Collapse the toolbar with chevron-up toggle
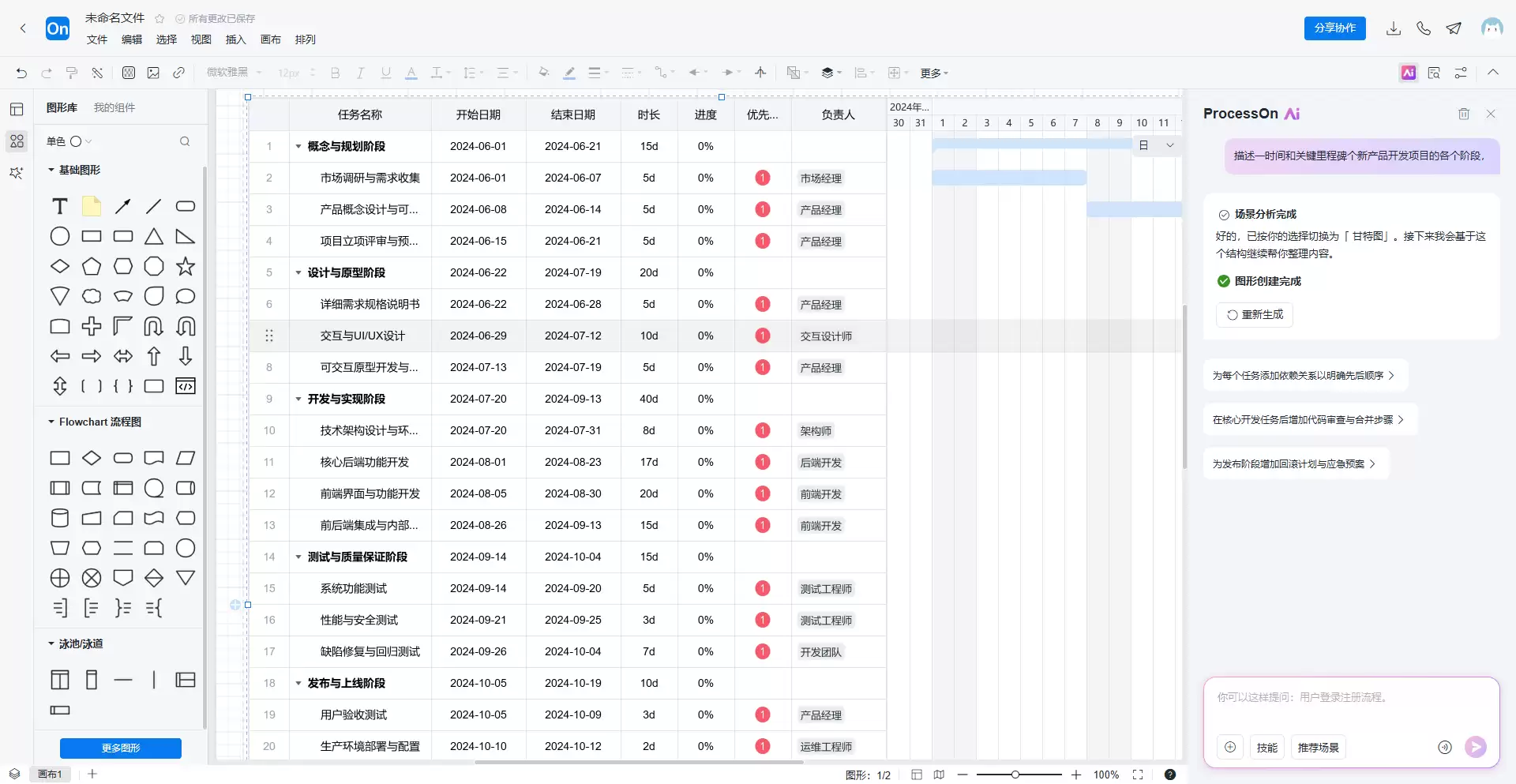Viewport: 1516px width, 784px height. point(1493,72)
